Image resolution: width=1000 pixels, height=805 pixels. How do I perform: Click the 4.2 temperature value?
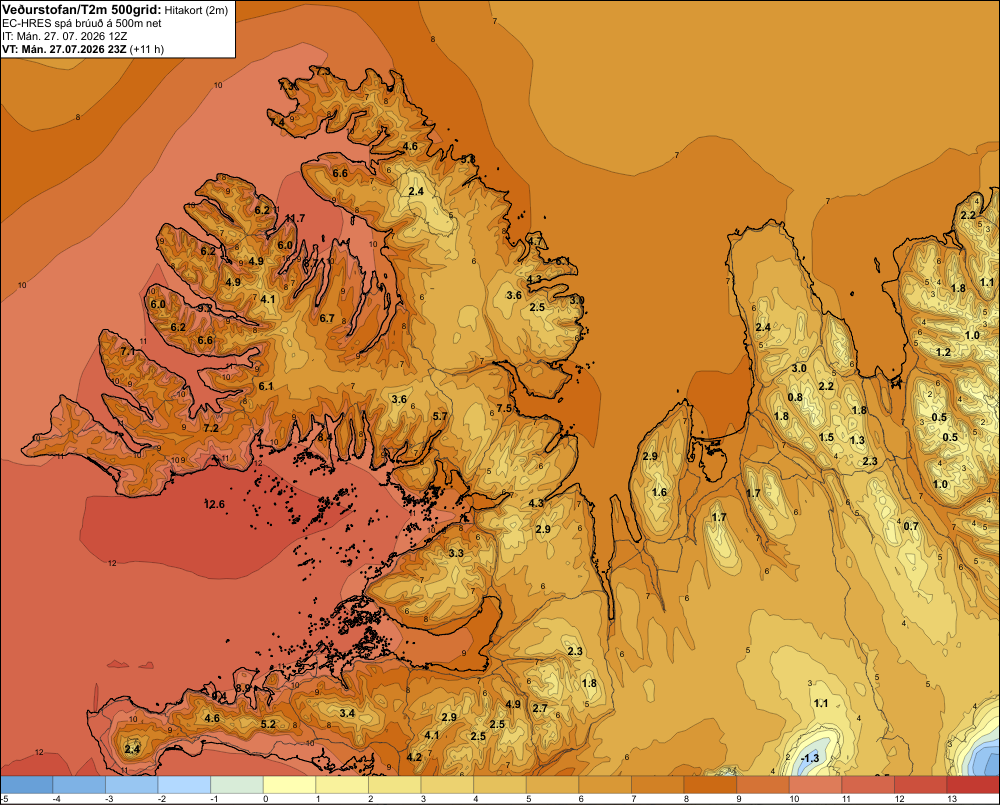pos(415,757)
